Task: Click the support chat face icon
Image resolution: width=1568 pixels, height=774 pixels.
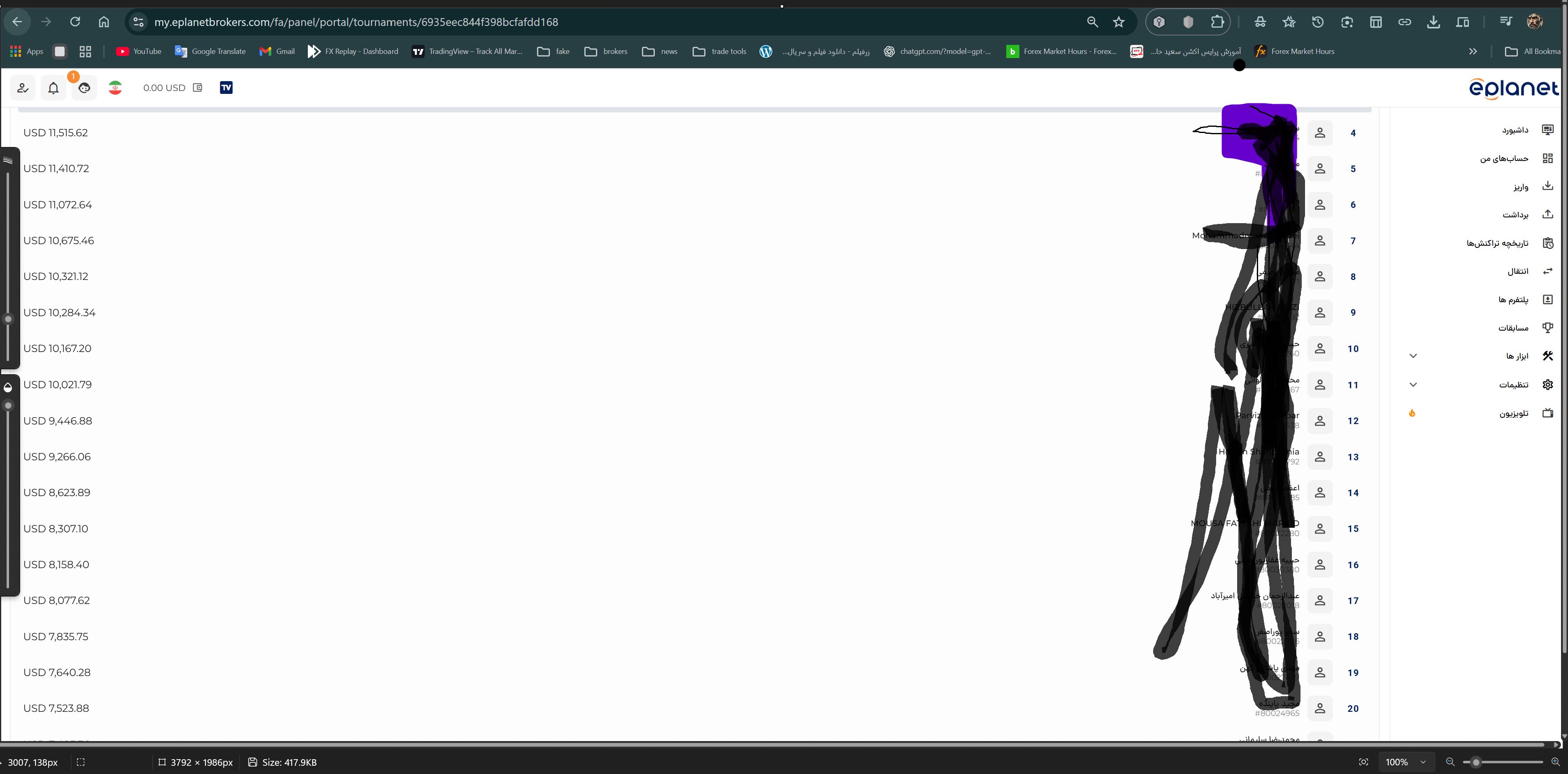Action: 85,88
